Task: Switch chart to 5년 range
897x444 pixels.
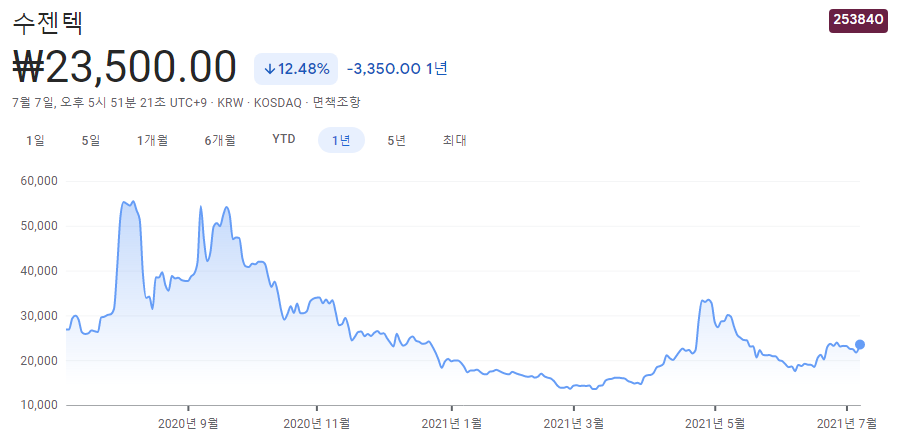Action: click(x=396, y=140)
